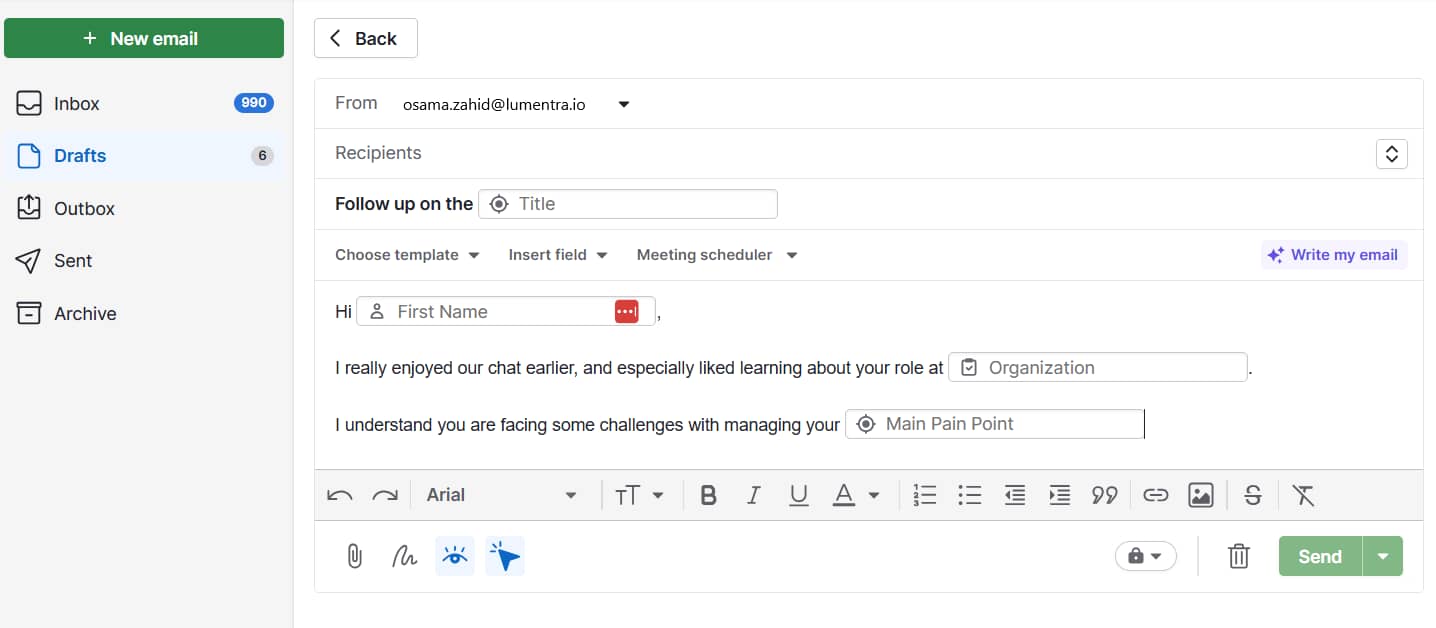This screenshot has height=628, width=1436.
Task: Toggle bold formatting
Action: tap(708, 494)
